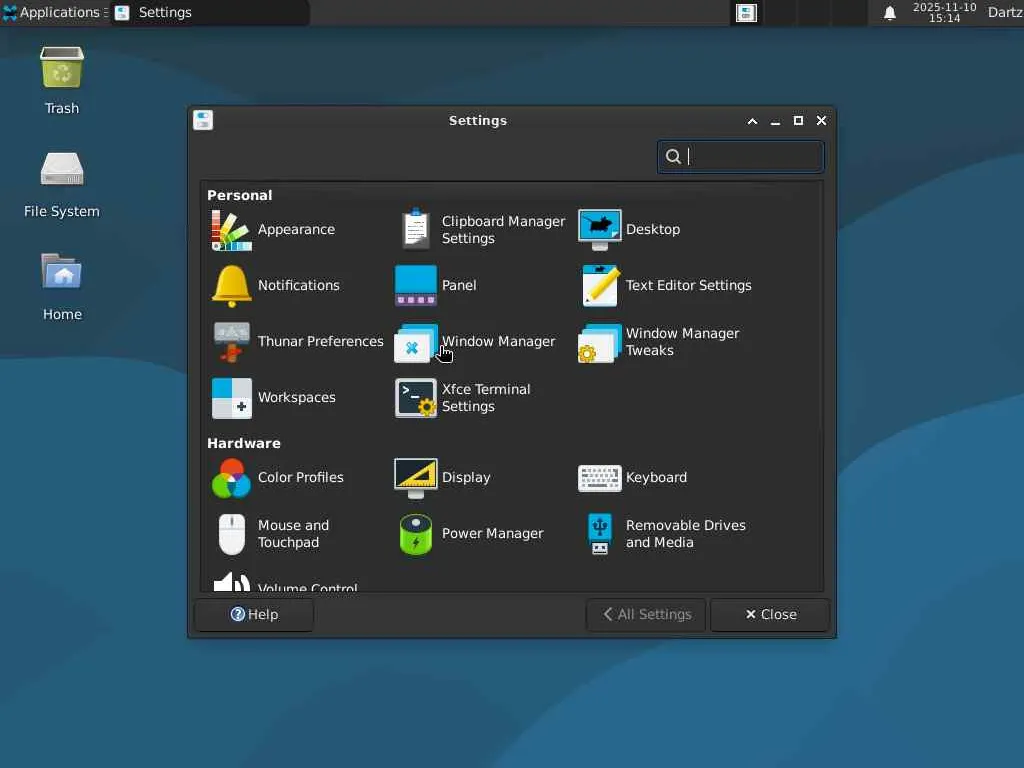This screenshot has width=1024, height=768.
Task: Open the Volume Control icon
Action: [x=231, y=583]
